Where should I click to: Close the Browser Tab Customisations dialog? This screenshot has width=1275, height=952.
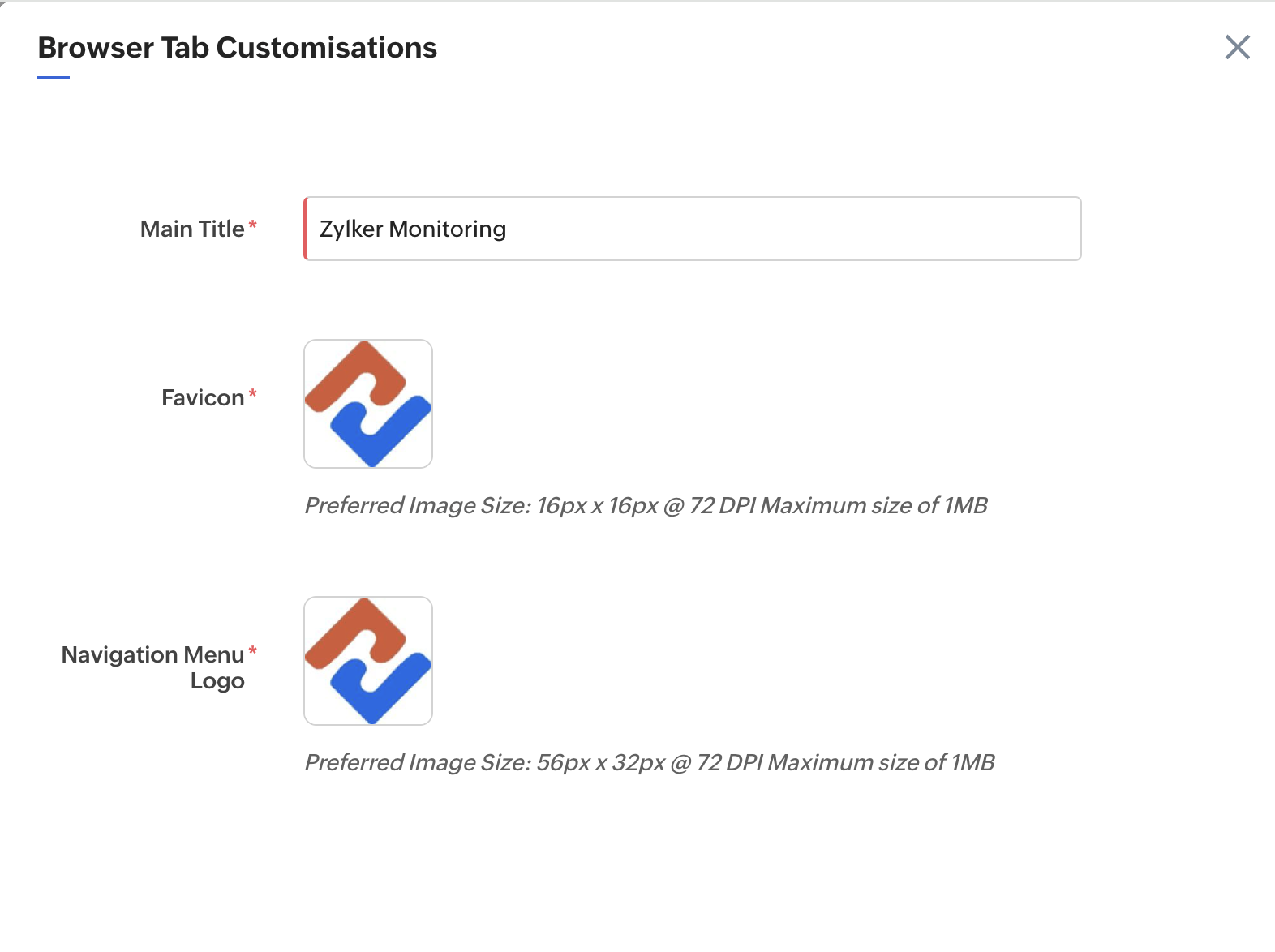(1237, 47)
